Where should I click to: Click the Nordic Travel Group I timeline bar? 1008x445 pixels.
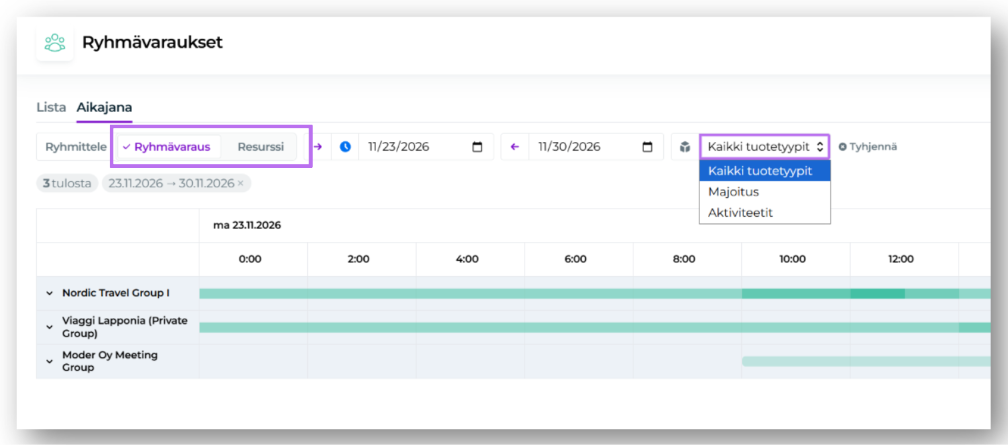[595, 294]
